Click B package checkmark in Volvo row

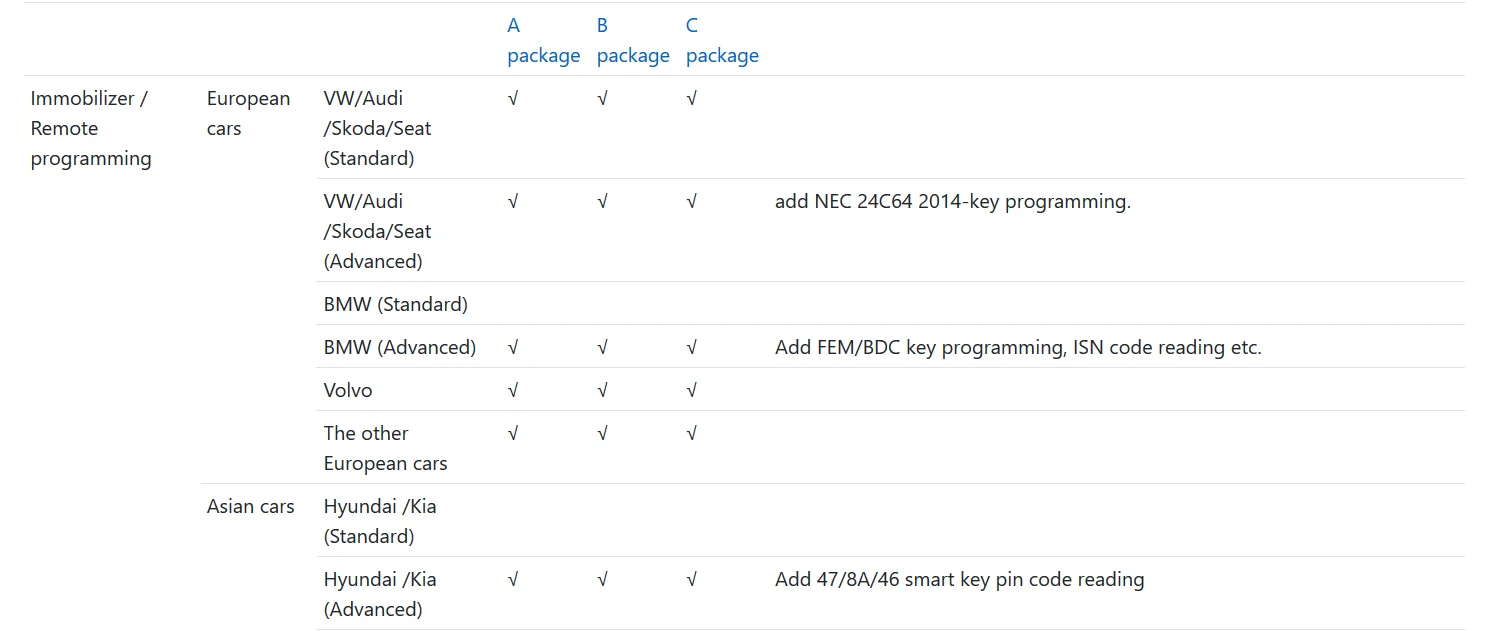point(602,391)
